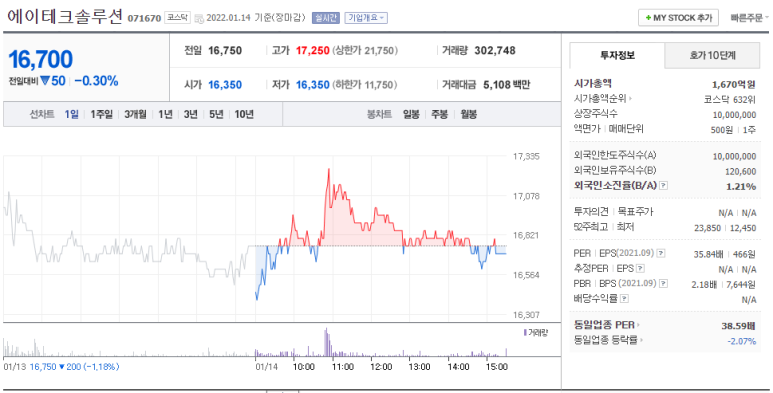Viewport: 773px width, 393px height.
Task: Click the 시가 value 16,350
Action: pyautogui.click(x=225, y=85)
